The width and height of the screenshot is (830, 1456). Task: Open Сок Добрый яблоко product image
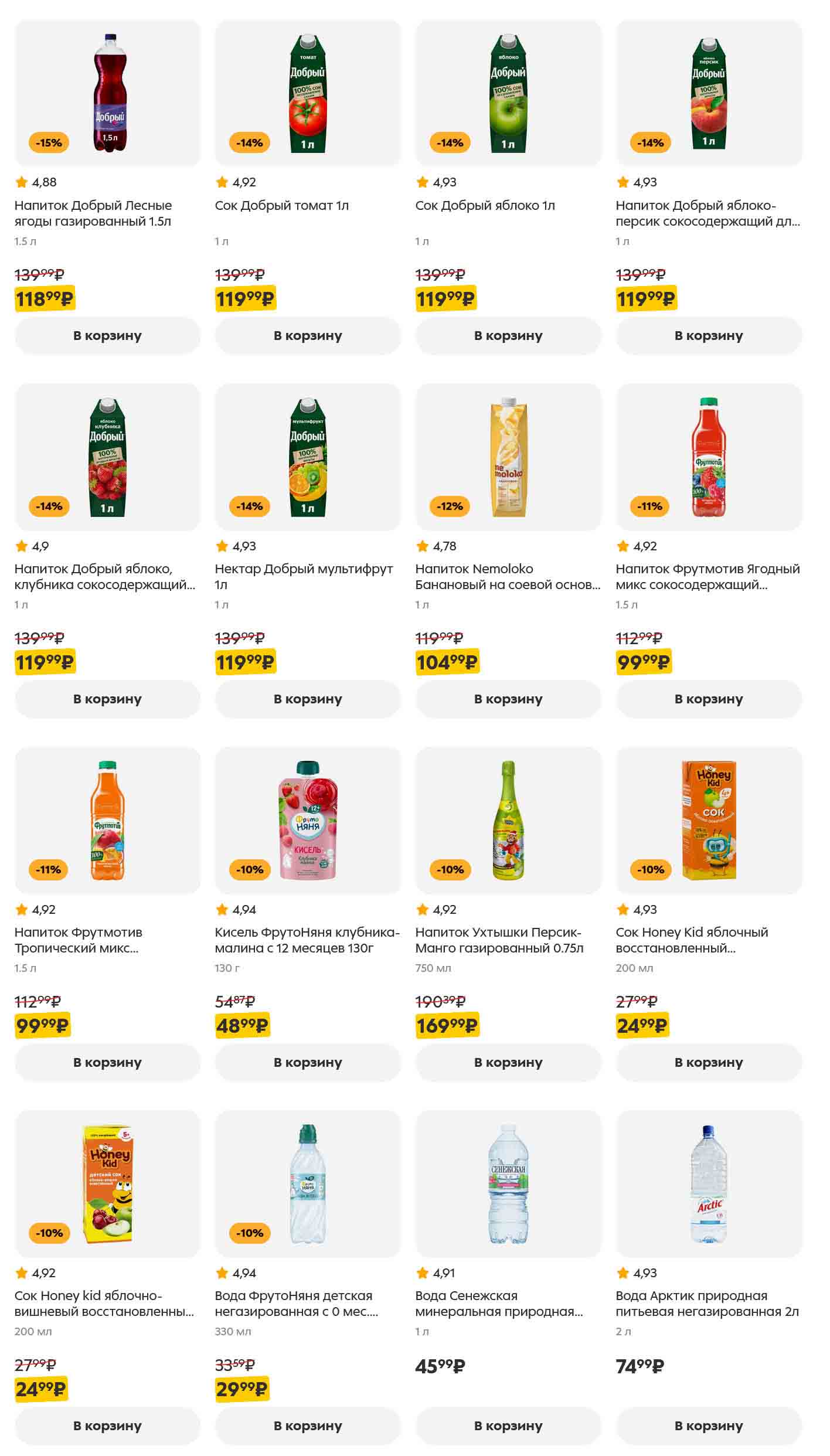[508, 94]
